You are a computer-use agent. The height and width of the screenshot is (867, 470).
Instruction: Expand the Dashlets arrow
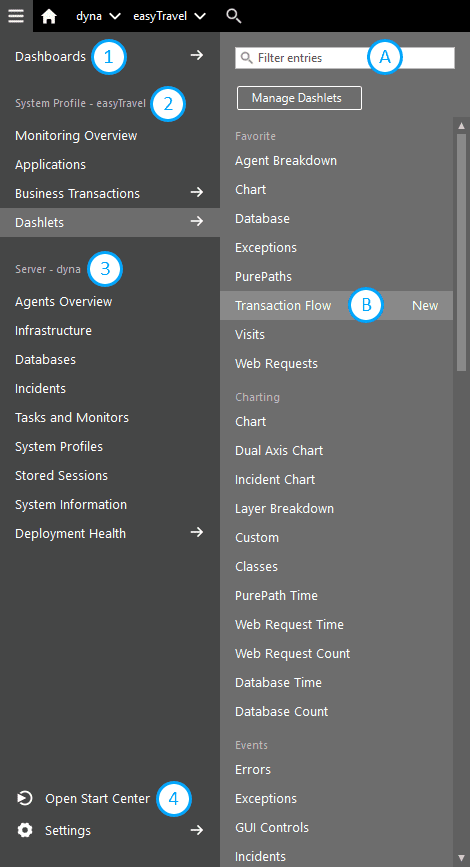[x=197, y=221]
